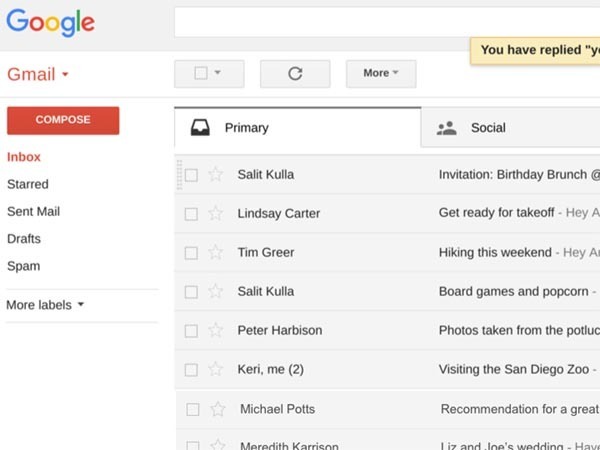Click the Social people icon
The image size is (600, 450).
pyautogui.click(x=447, y=128)
